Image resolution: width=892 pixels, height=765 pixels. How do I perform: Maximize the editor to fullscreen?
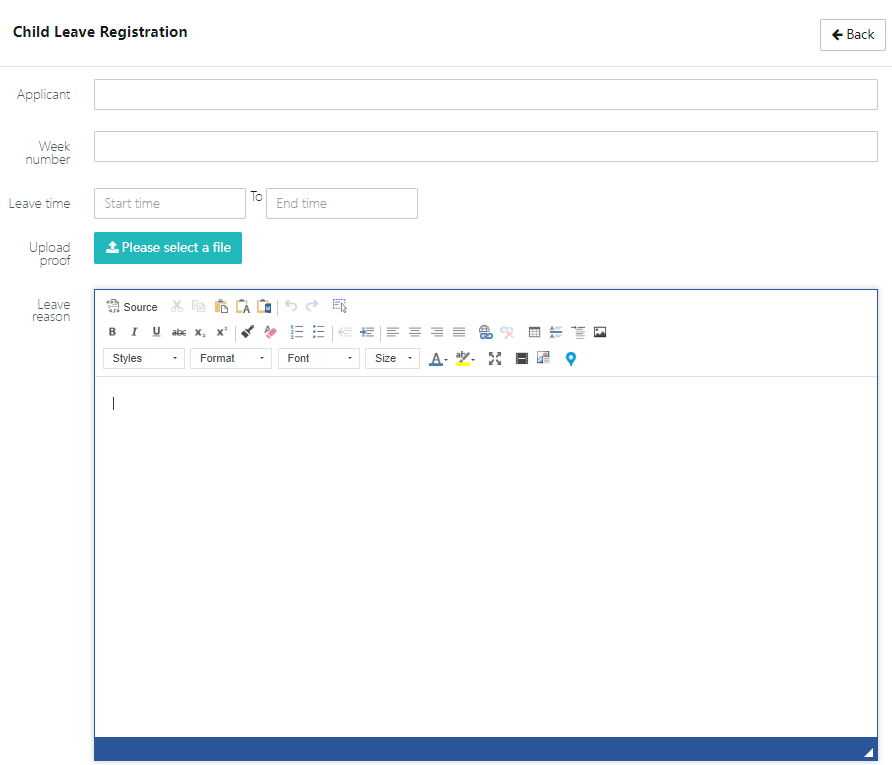coord(495,358)
